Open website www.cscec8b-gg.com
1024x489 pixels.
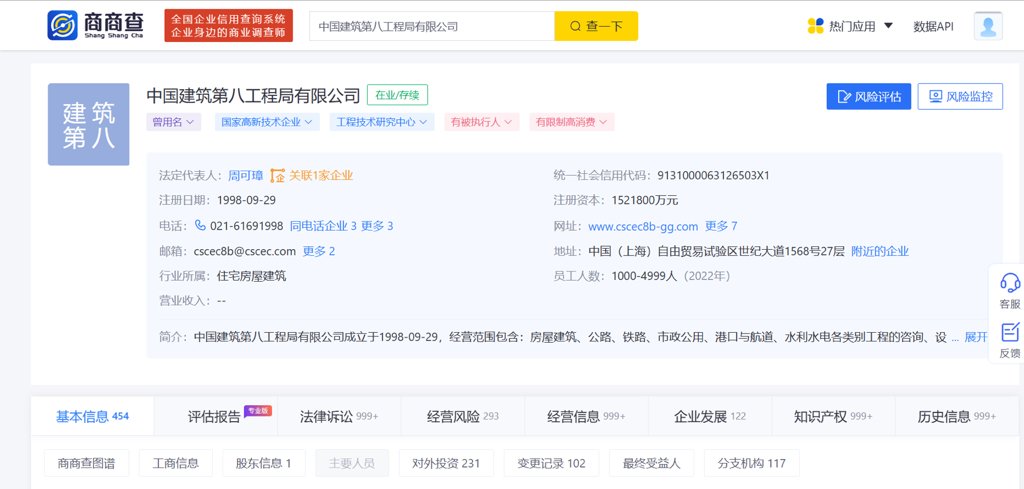pyautogui.click(x=643, y=226)
